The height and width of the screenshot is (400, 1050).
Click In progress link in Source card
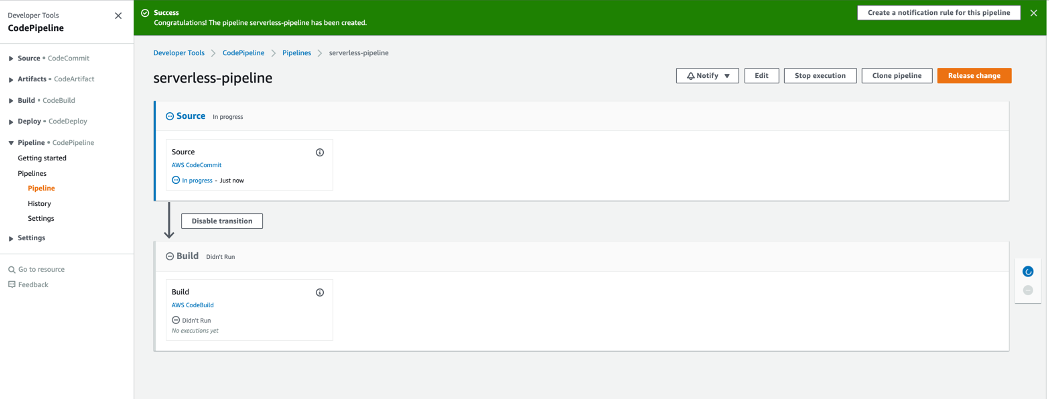[x=197, y=180]
